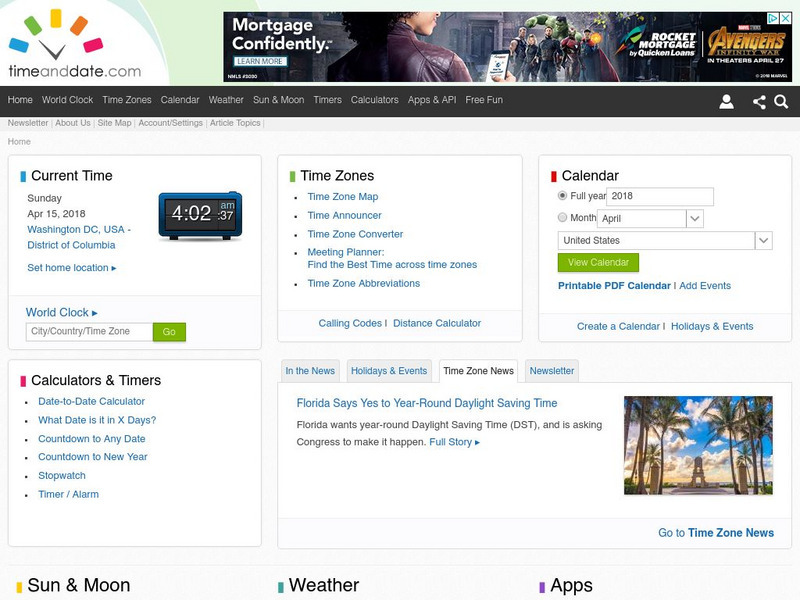Screen dimensions: 800x600
Task: Open the Time Zone Converter link
Action: pyautogui.click(x=355, y=234)
